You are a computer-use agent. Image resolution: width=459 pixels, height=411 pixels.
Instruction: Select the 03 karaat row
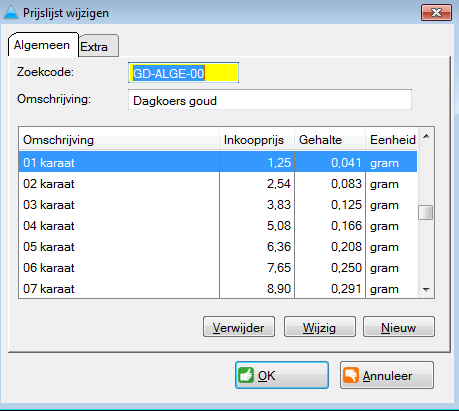[x=218, y=205]
